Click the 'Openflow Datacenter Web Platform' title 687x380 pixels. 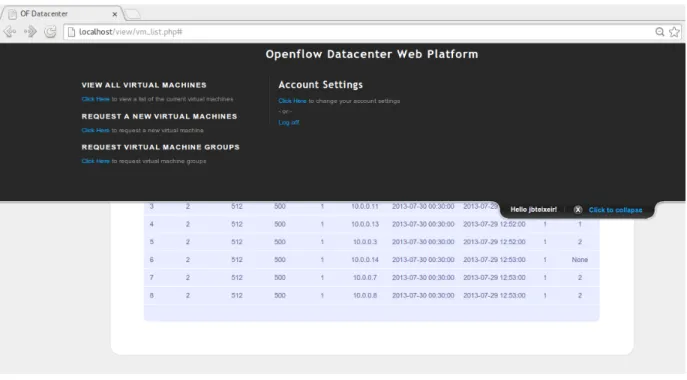pos(372,54)
